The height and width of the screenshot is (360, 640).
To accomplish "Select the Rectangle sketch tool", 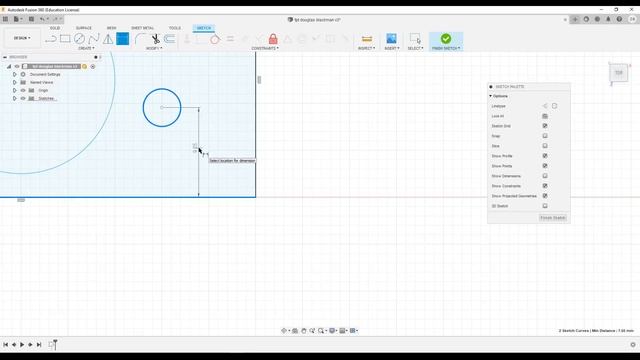I will [x=65, y=39].
